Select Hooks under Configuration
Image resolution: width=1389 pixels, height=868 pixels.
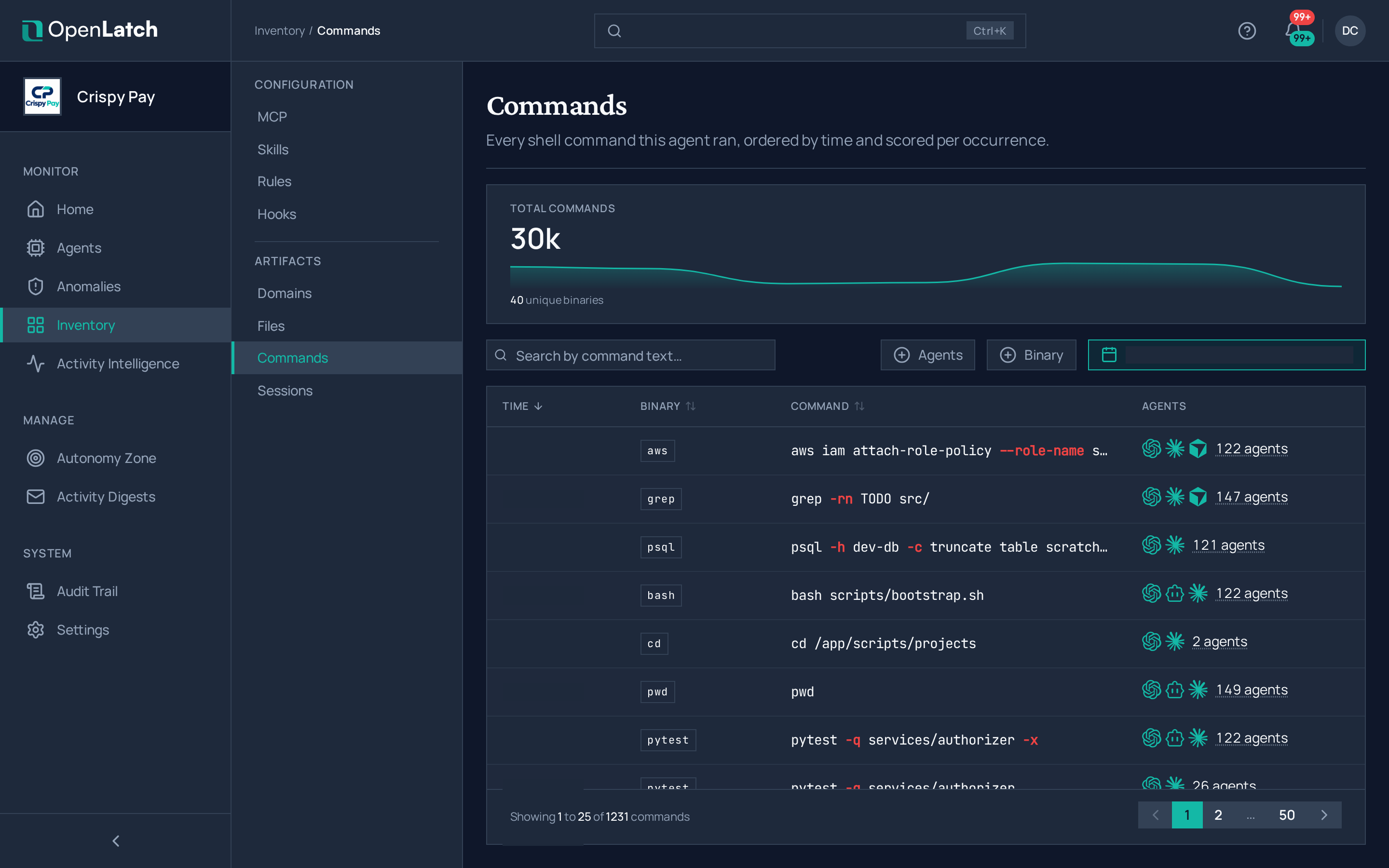(347, 214)
